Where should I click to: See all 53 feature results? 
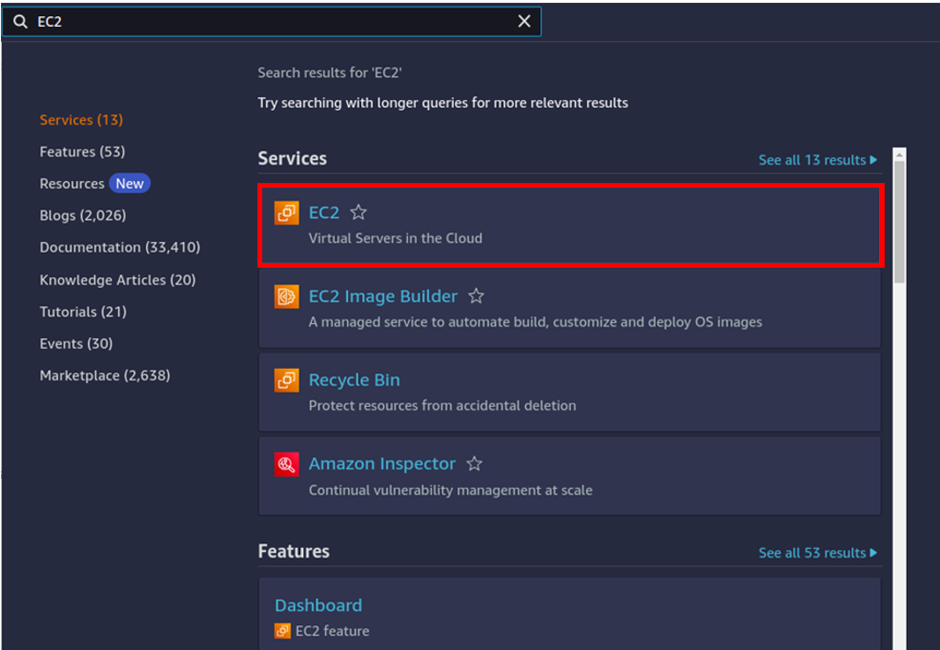click(818, 553)
